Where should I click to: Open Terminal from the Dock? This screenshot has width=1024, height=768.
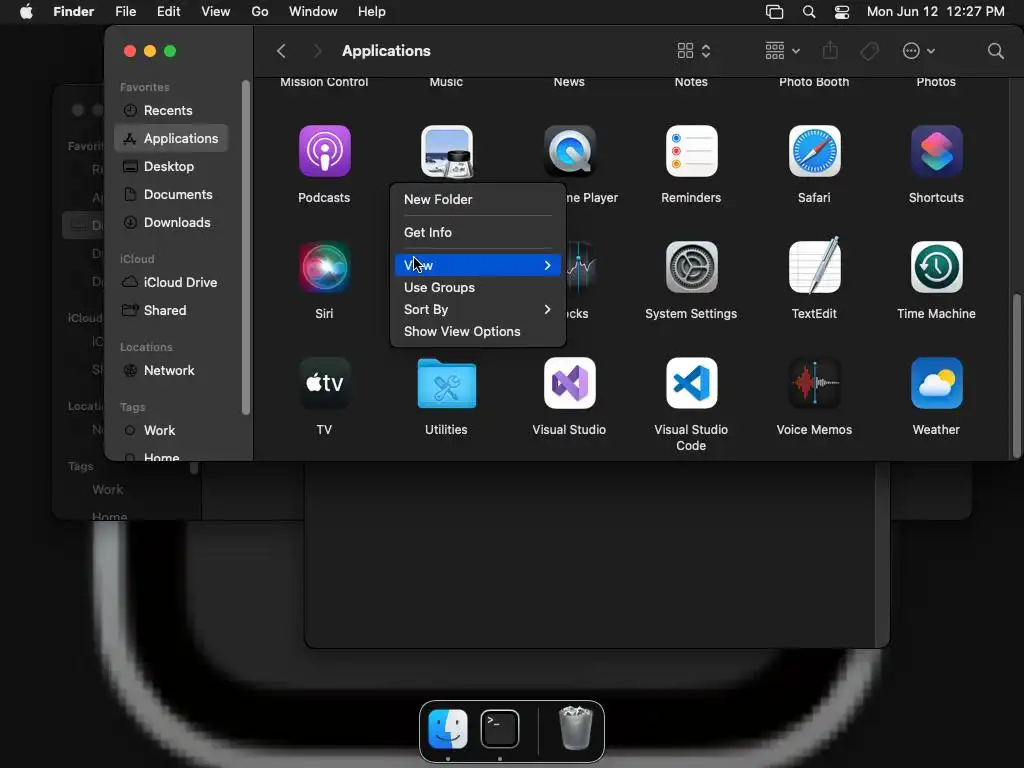click(500, 729)
